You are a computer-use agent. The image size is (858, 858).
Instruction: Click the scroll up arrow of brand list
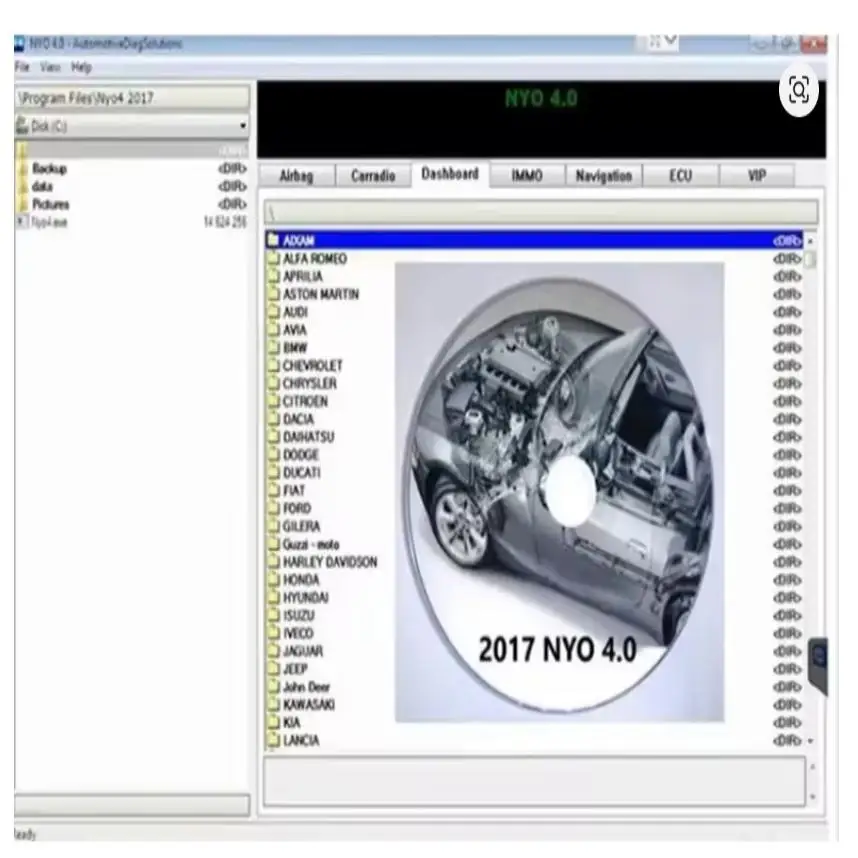coord(810,241)
